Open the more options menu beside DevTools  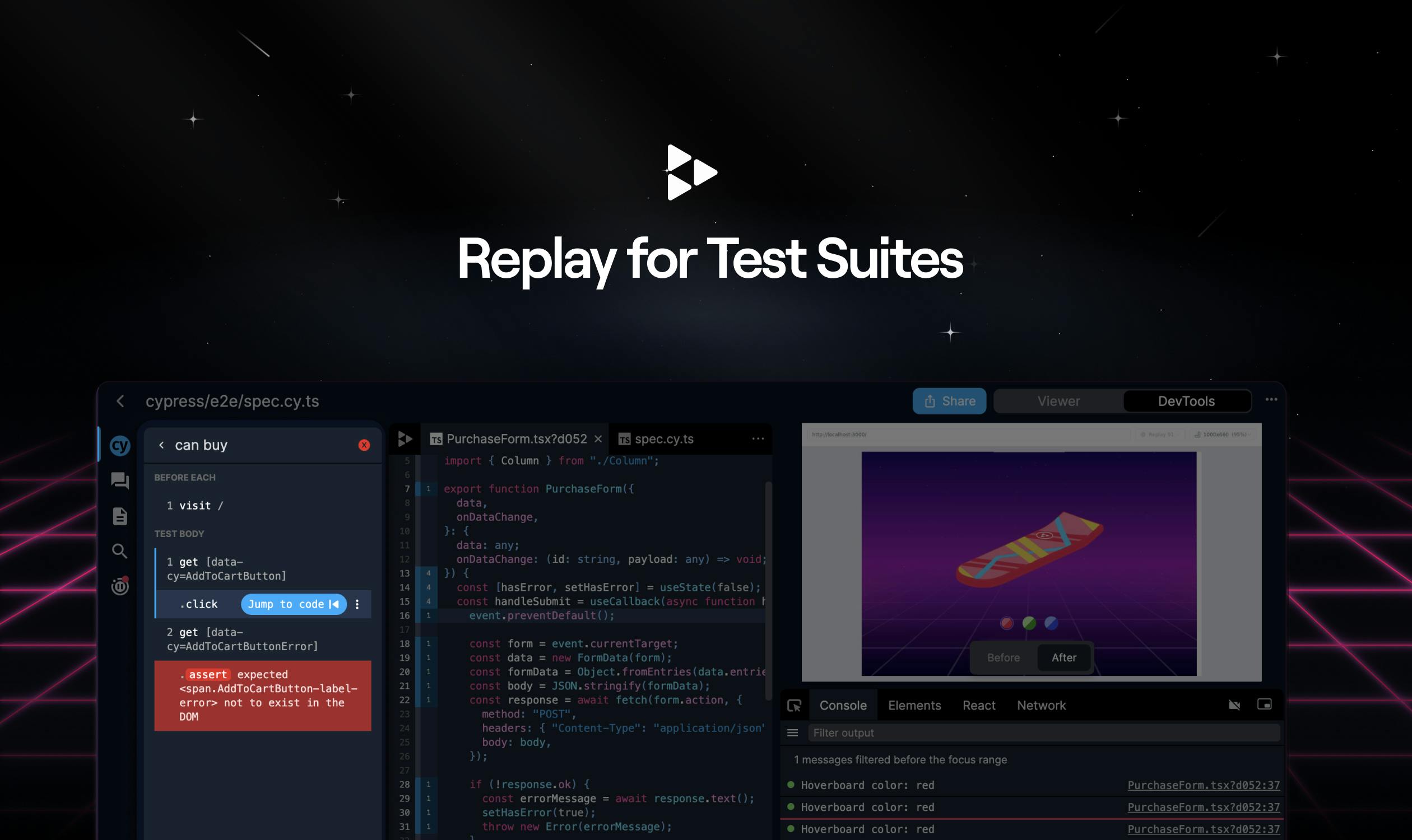(1271, 400)
